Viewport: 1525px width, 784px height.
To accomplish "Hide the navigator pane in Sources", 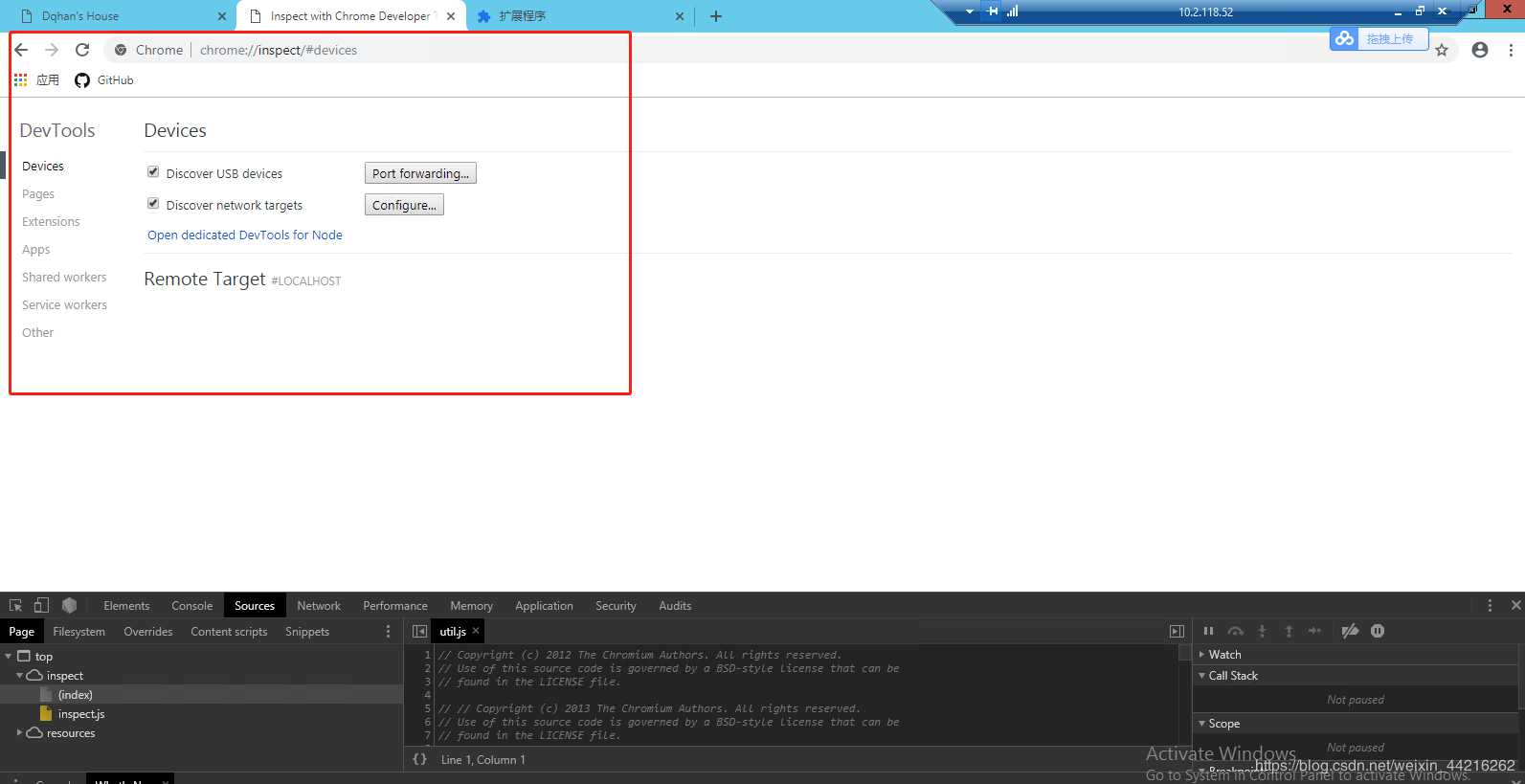I will coord(419,632).
